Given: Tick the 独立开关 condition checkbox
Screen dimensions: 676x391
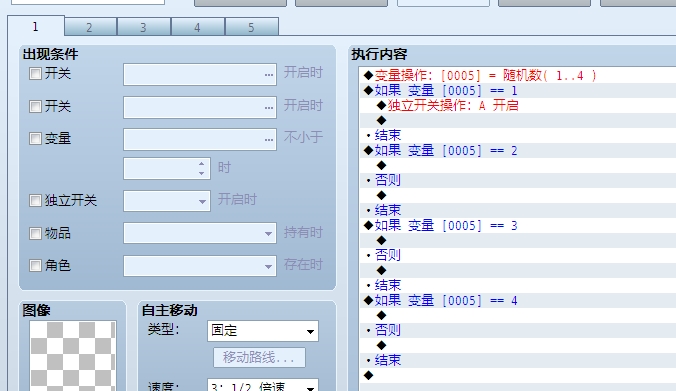Looking at the screenshot, I should 35,200.
